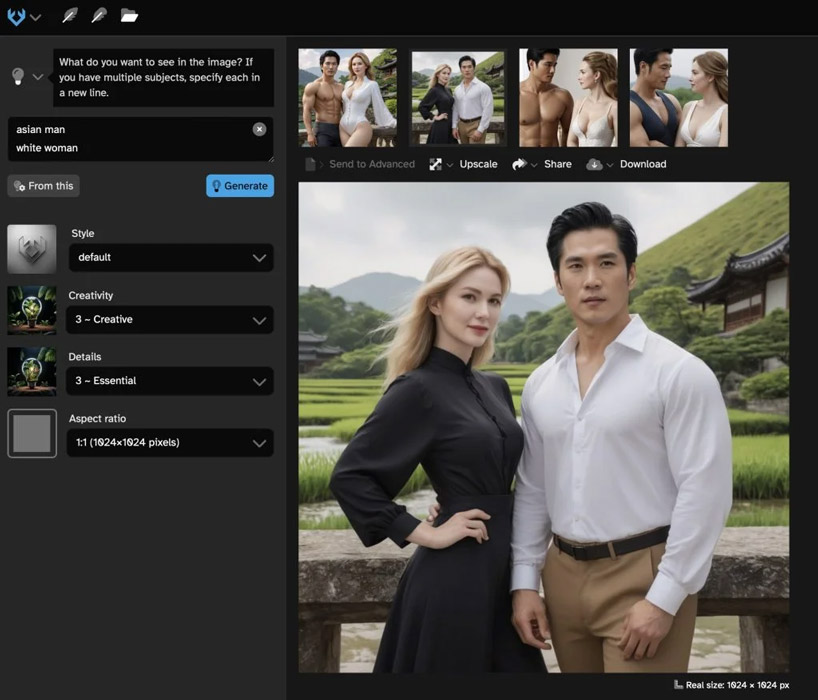
Task: Click the Send to Advanced option
Action: coord(371,164)
